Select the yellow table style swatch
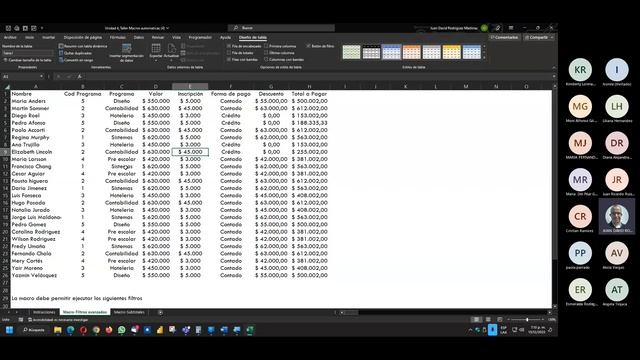Viewport: 640px width, 360px height. point(451,52)
